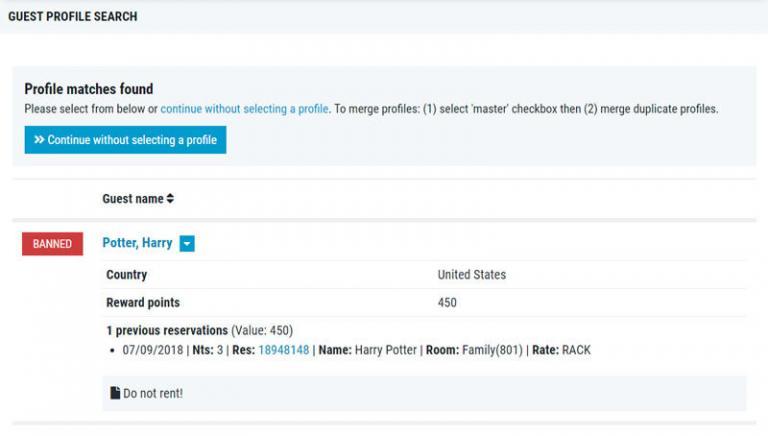Click the '1 previous reservations' summary text

coord(167,330)
